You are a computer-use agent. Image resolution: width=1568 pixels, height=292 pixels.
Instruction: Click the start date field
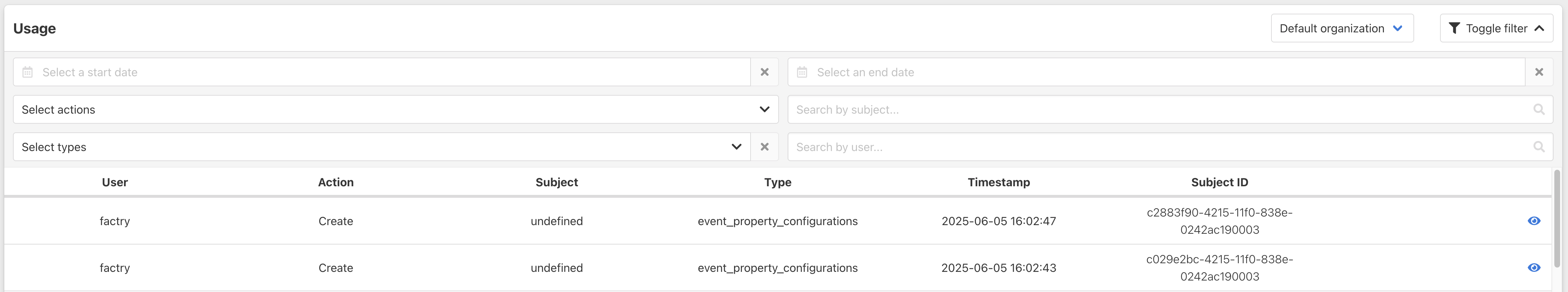pyautogui.click(x=382, y=72)
